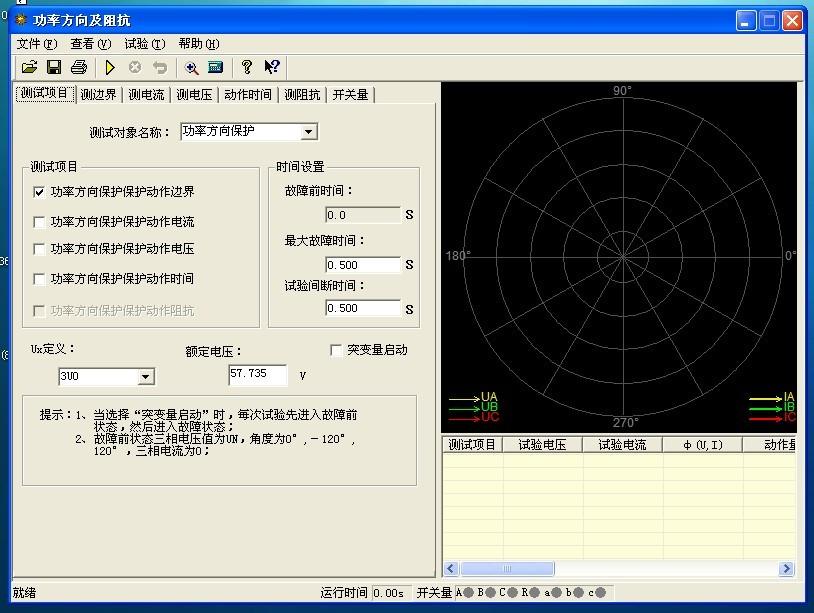Stop the running test
This screenshot has width=814, height=613.
pos(134,67)
